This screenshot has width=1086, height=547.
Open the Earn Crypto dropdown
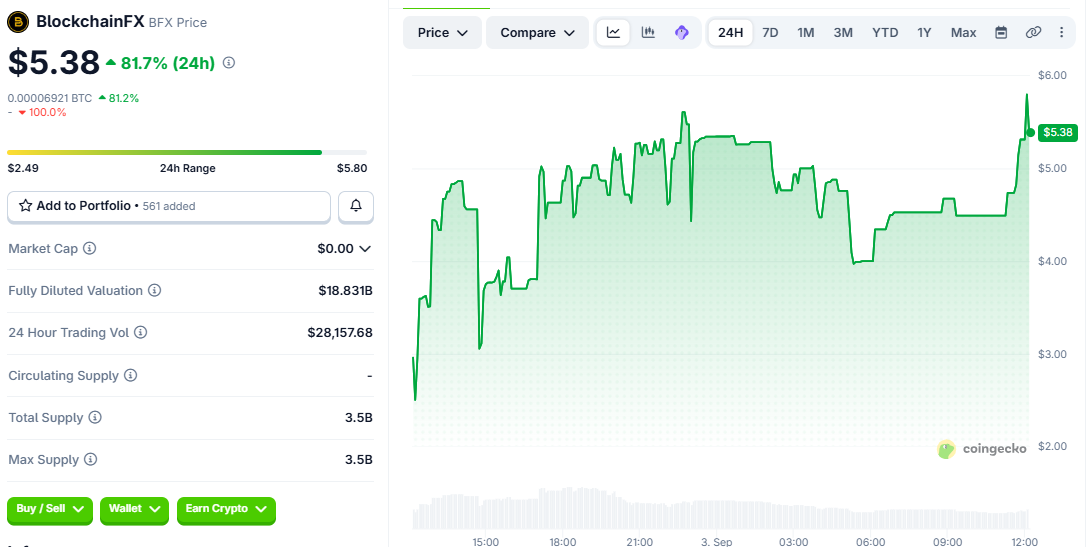pos(226,509)
